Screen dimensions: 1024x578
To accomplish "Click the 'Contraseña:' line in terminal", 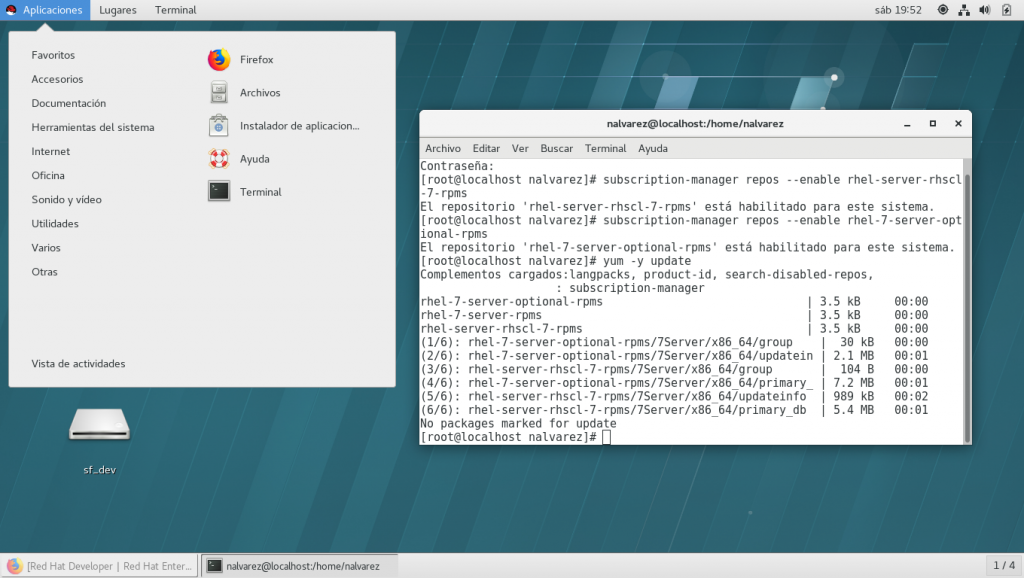I will pos(457,166).
